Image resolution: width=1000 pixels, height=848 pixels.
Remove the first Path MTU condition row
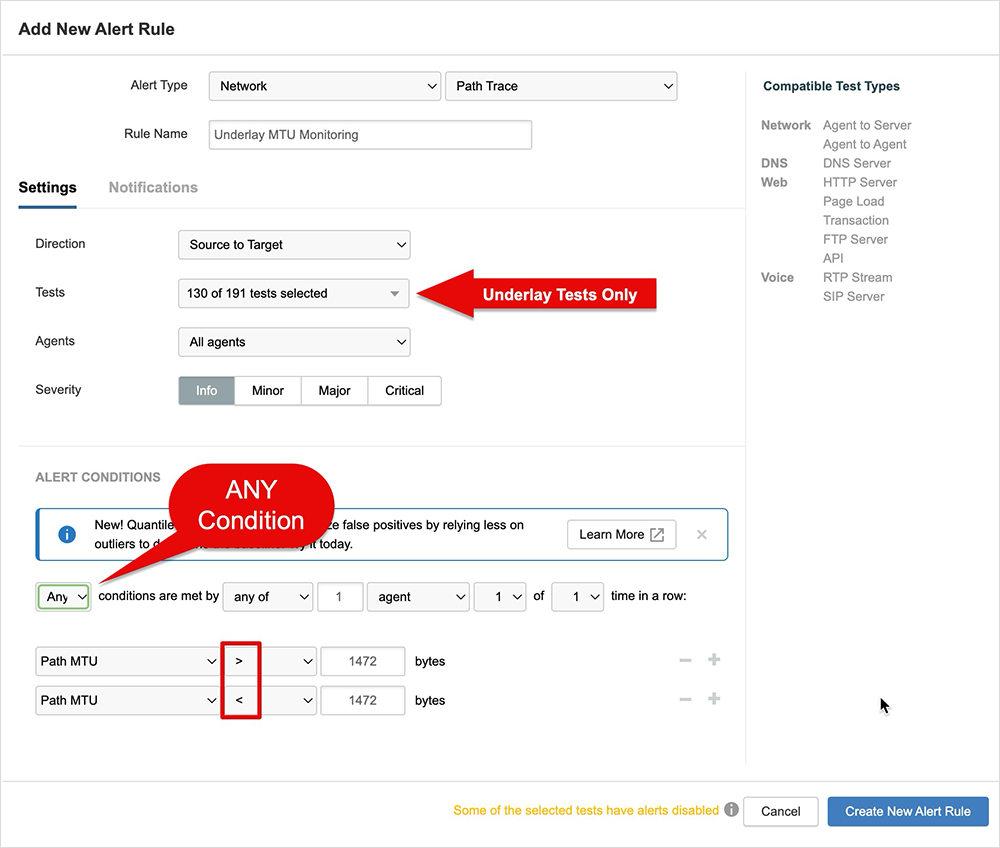[x=685, y=661]
